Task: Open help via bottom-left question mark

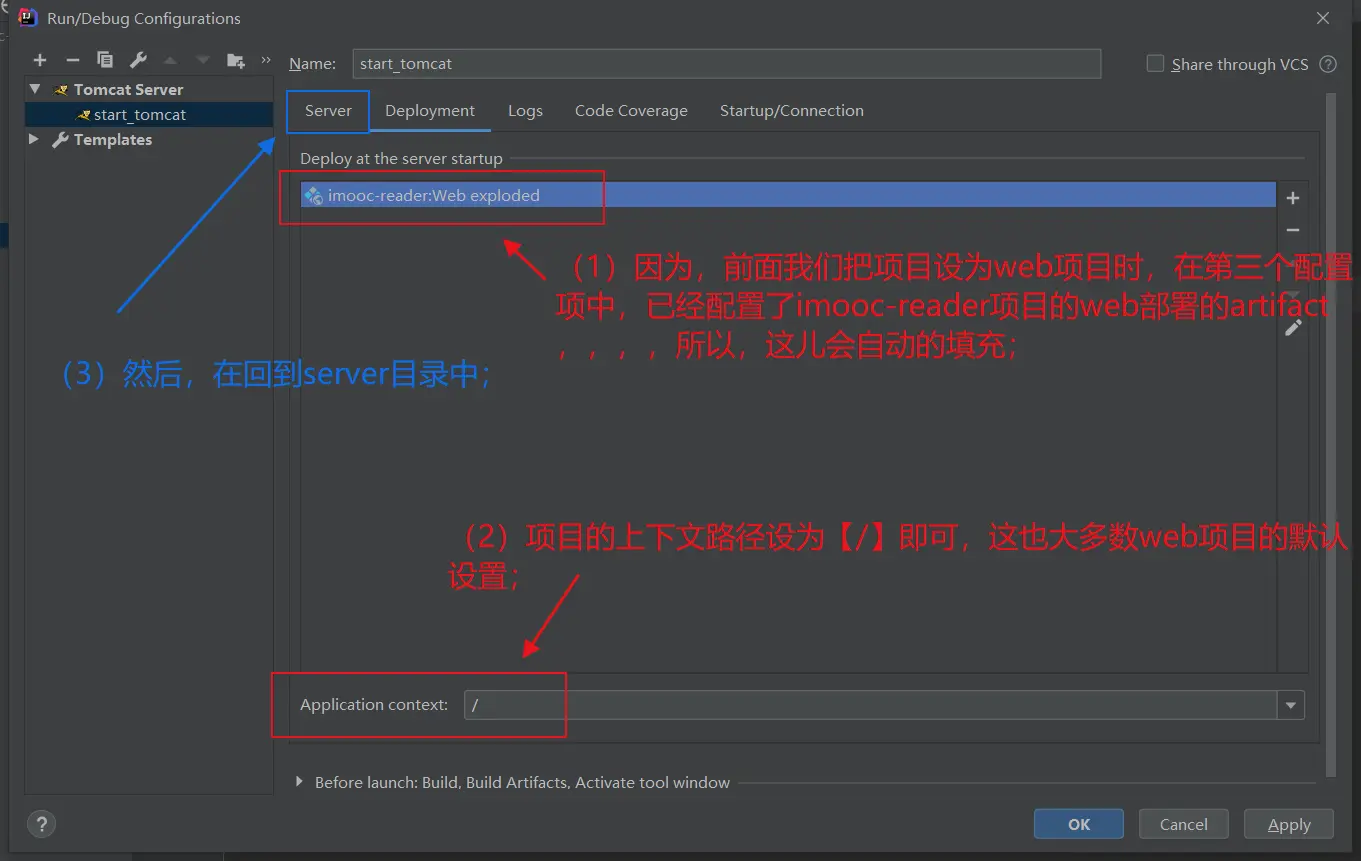Action: [x=41, y=824]
